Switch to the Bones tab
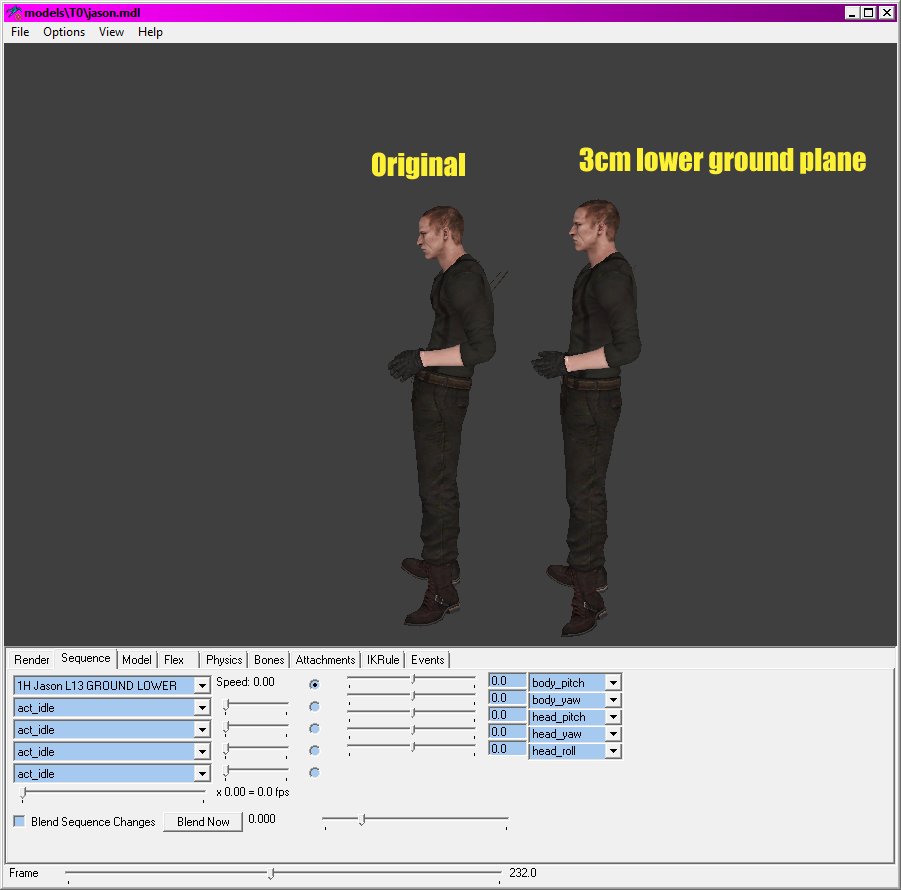Image resolution: width=901 pixels, height=890 pixels. pyautogui.click(x=269, y=660)
